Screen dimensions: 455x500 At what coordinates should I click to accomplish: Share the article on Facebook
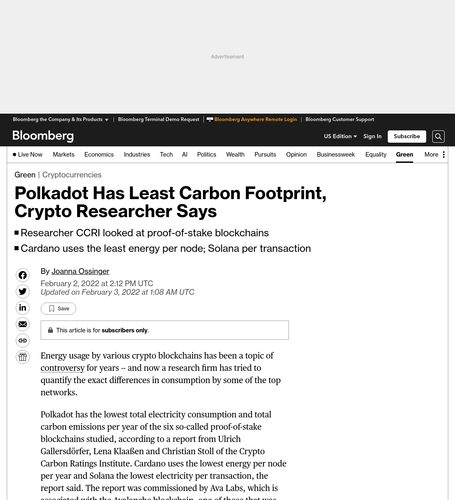coord(23,275)
